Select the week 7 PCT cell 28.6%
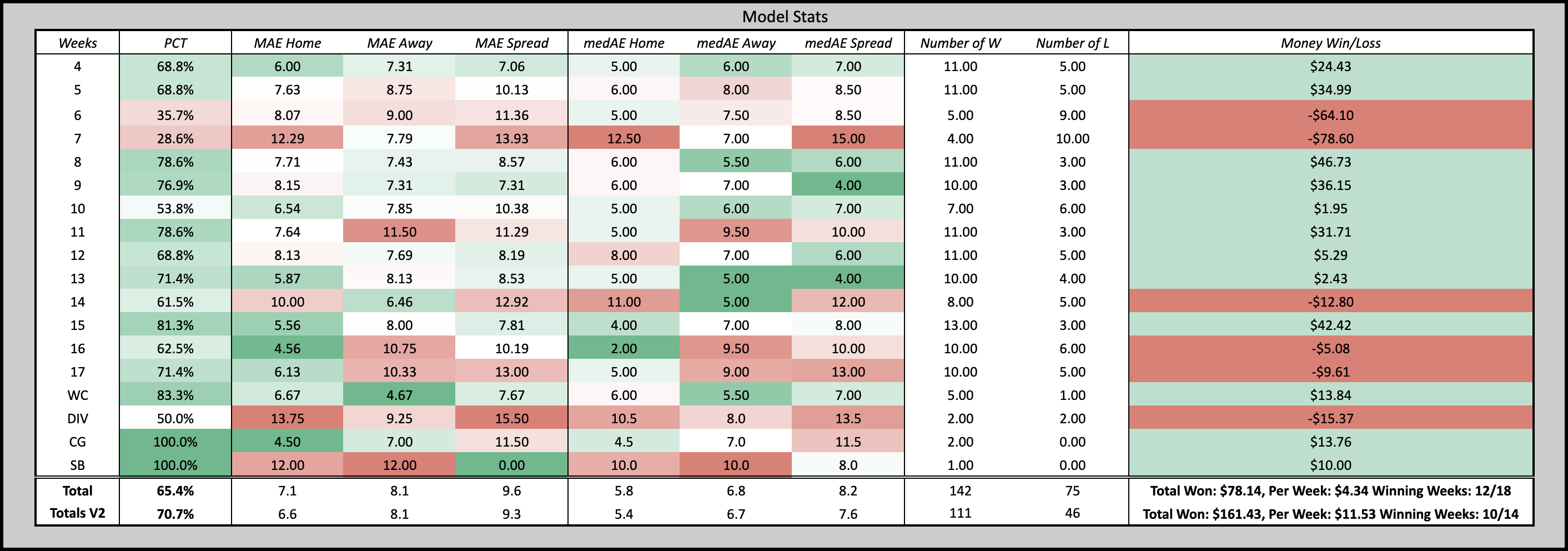 [x=175, y=139]
